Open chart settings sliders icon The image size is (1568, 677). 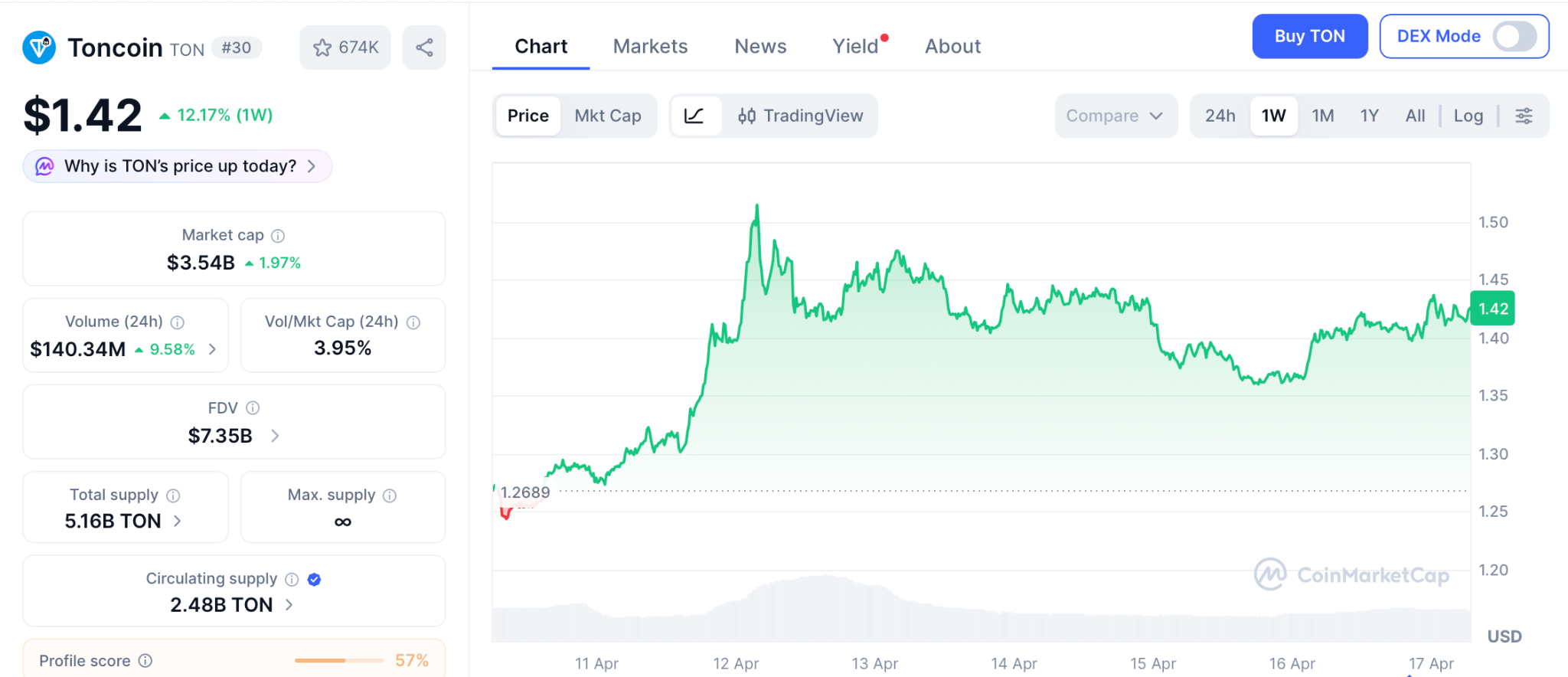point(1524,116)
